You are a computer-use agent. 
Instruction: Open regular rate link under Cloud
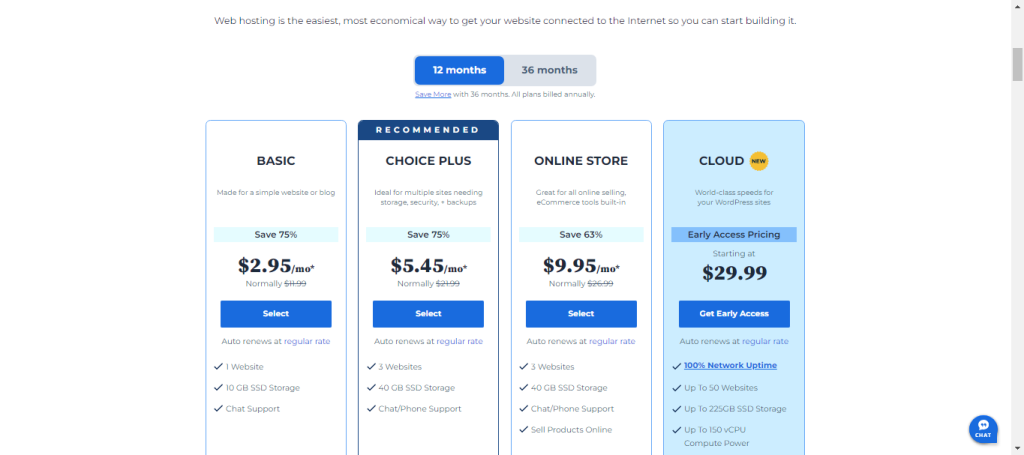click(765, 342)
